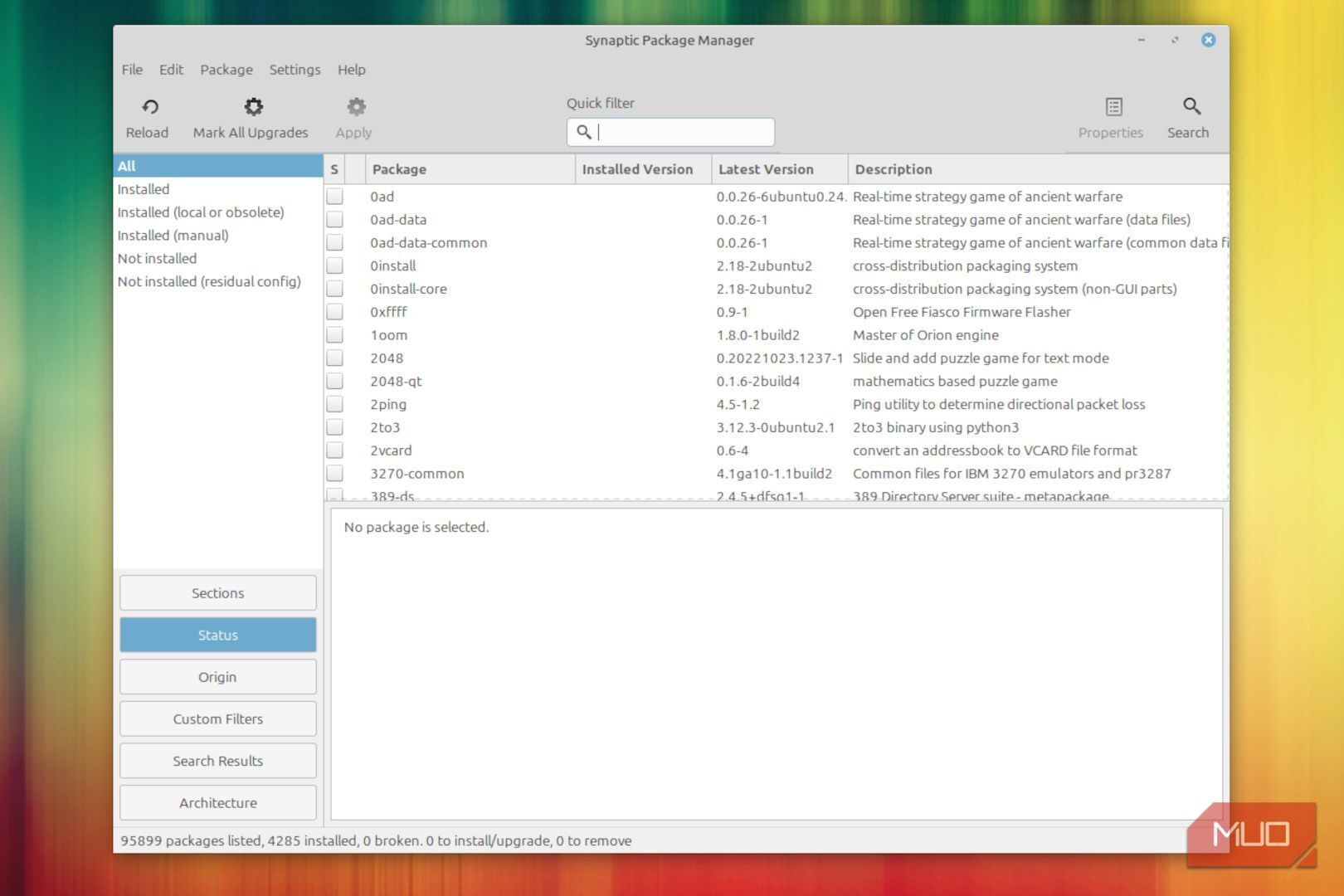Select the Not installed status filter
The width and height of the screenshot is (1344, 896).
157,259
